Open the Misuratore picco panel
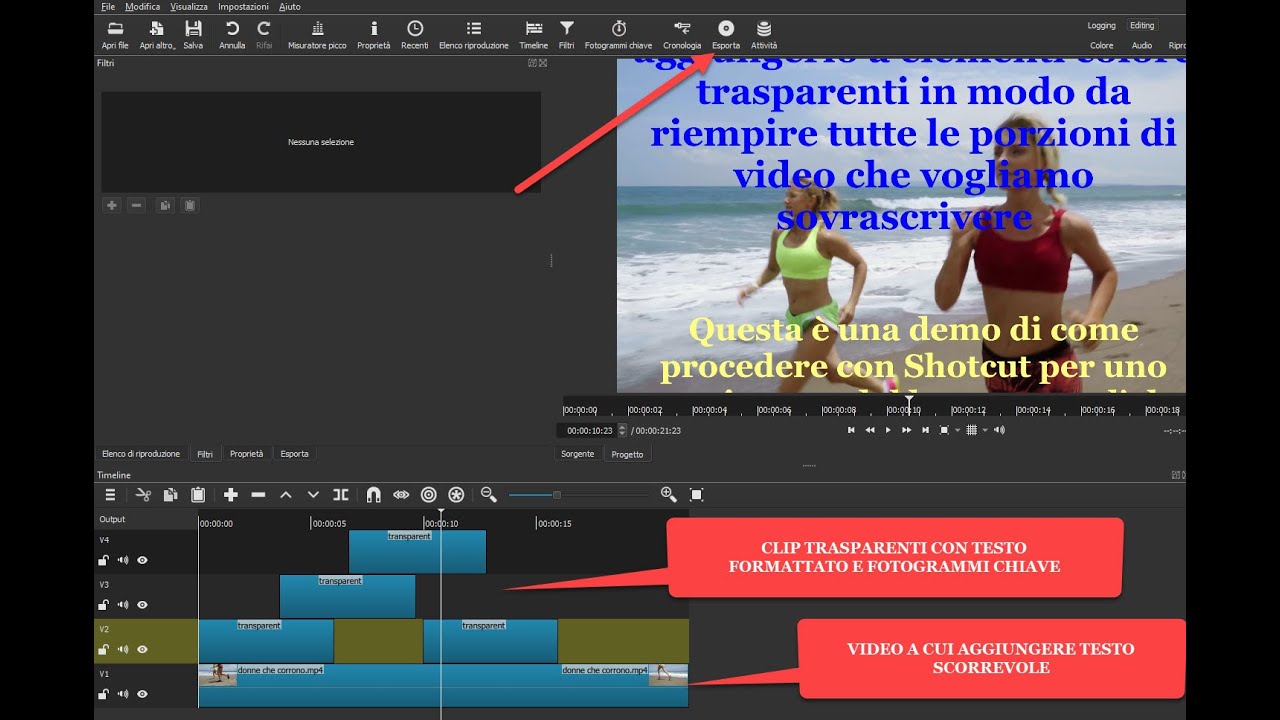Screen dimensions: 1280x720 (x=317, y=35)
